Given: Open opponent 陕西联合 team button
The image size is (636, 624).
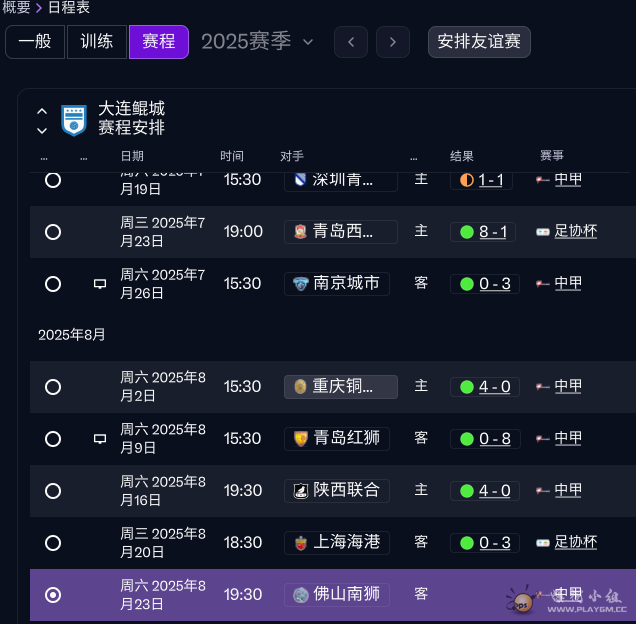Looking at the screenshot, I should (x=337, y=491).
